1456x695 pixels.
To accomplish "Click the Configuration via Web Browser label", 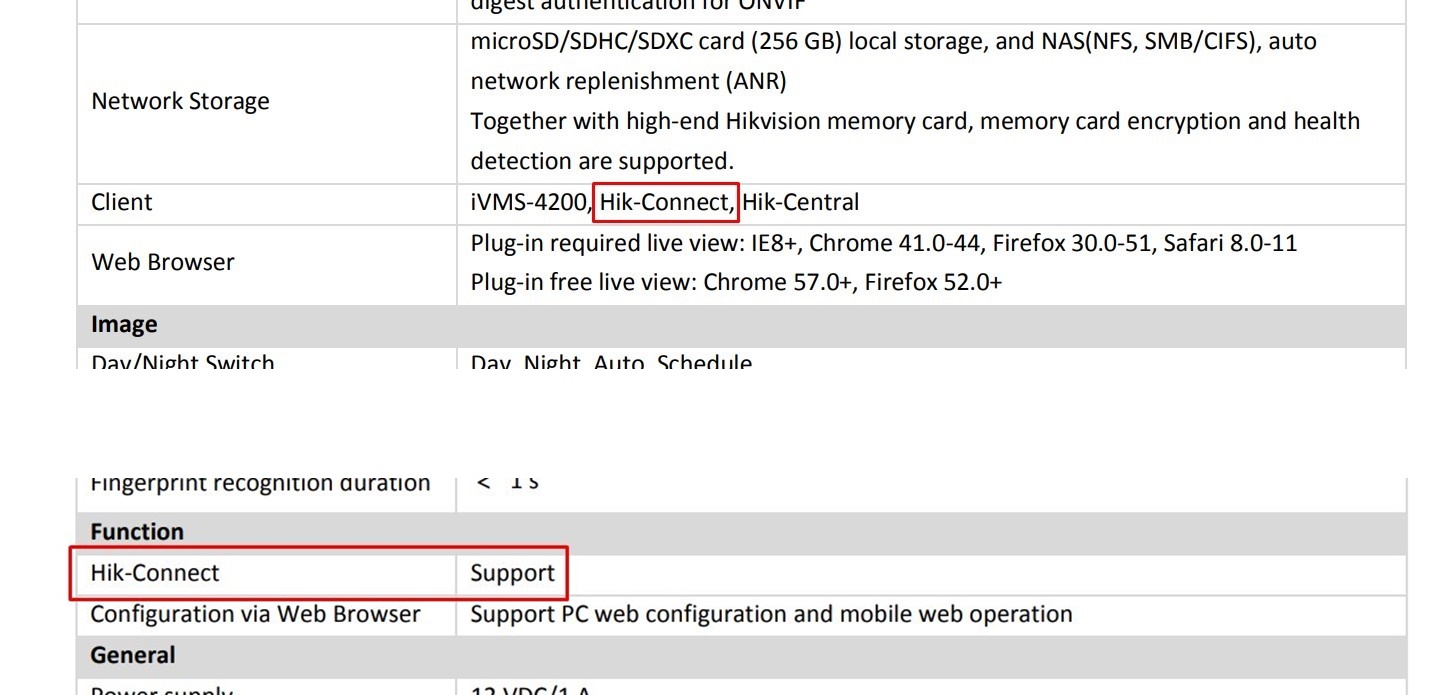I will [255, 614].
